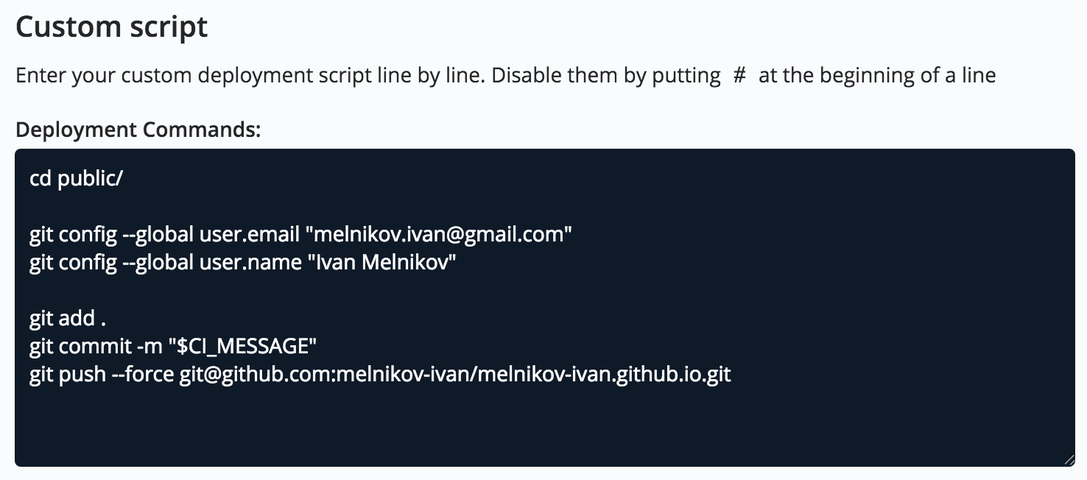Screen dimensions: 1087x480
Task: Place cursor on the "git add ." line
Action: (67, 319)
